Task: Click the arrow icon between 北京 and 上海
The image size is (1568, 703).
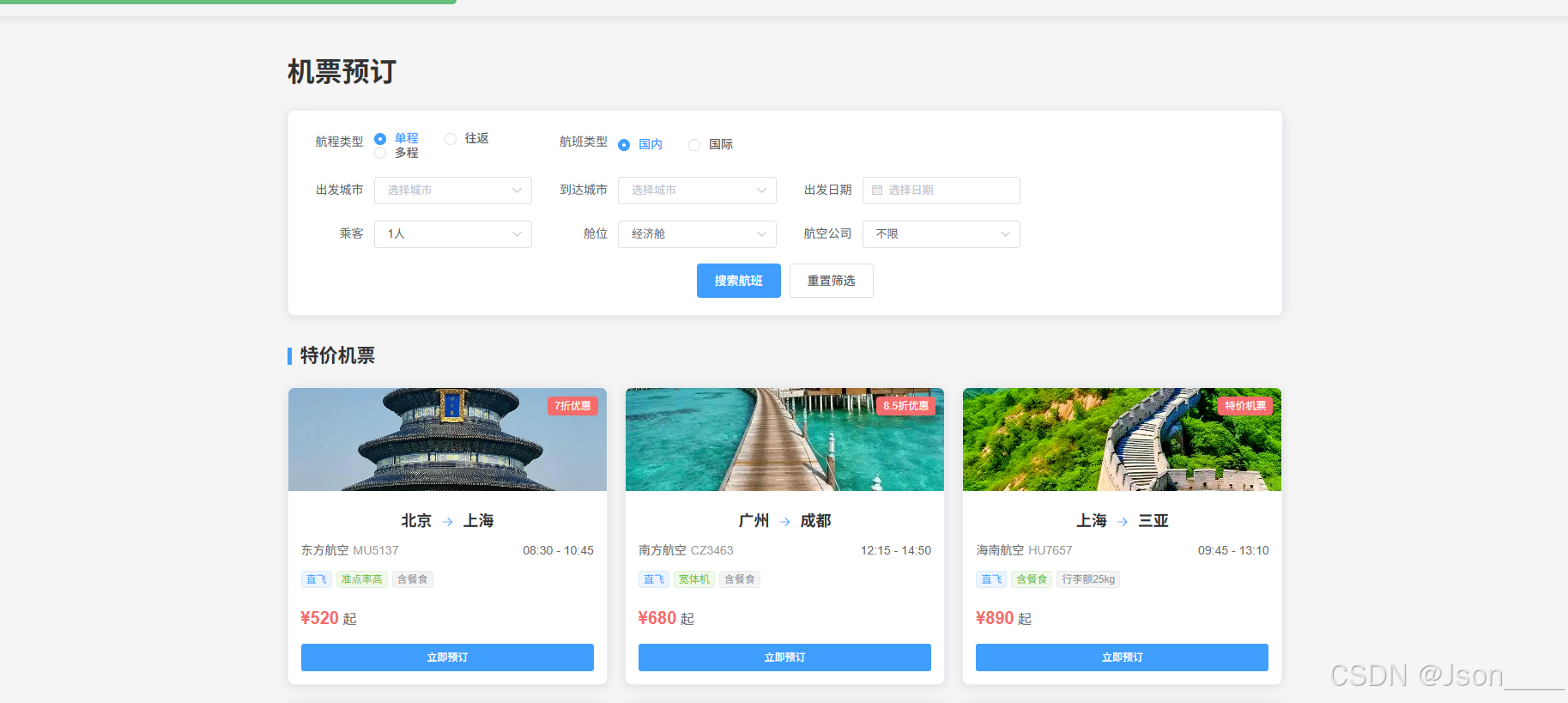Action: 447,522
